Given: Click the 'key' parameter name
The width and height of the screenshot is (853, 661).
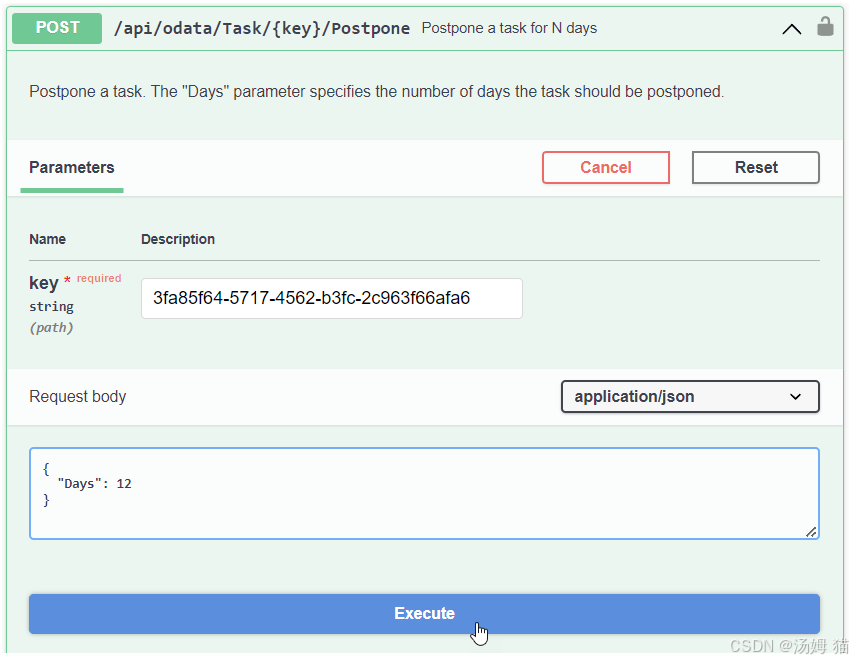Looking at the screenshot, I should point(44,283).
